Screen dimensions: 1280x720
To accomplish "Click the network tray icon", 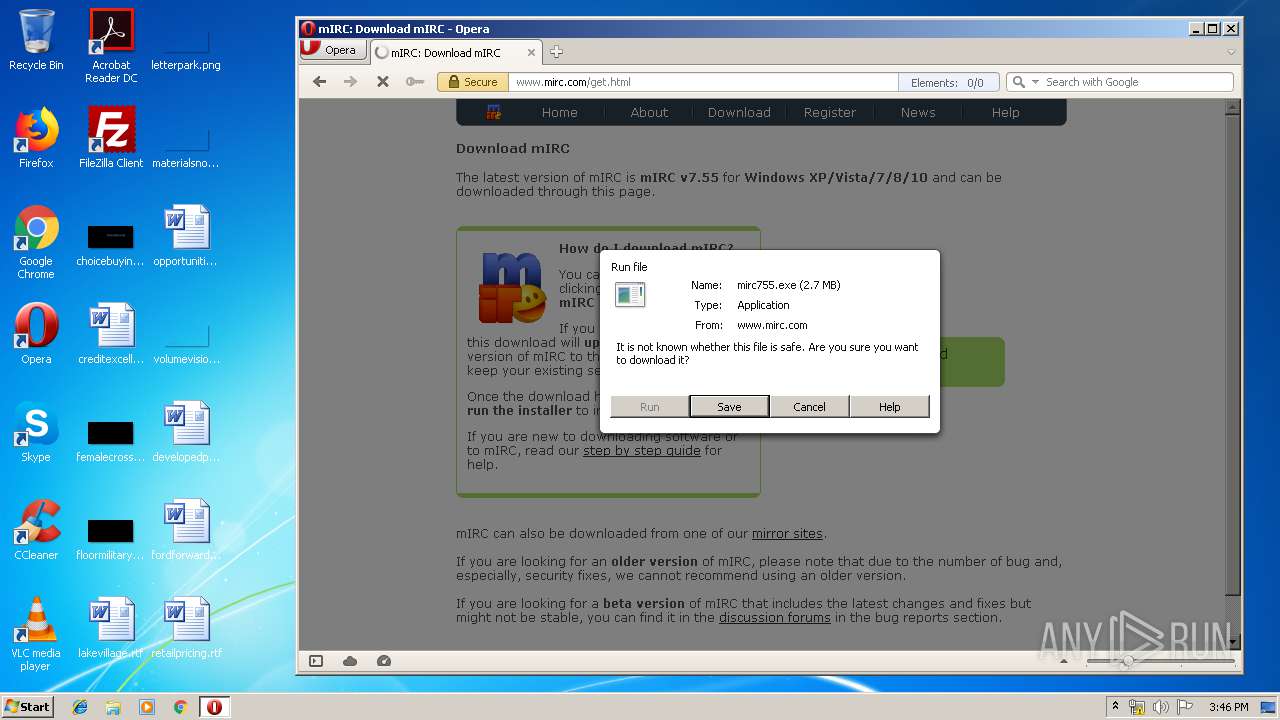I will pyautogui.click(x=1137, y=707).
